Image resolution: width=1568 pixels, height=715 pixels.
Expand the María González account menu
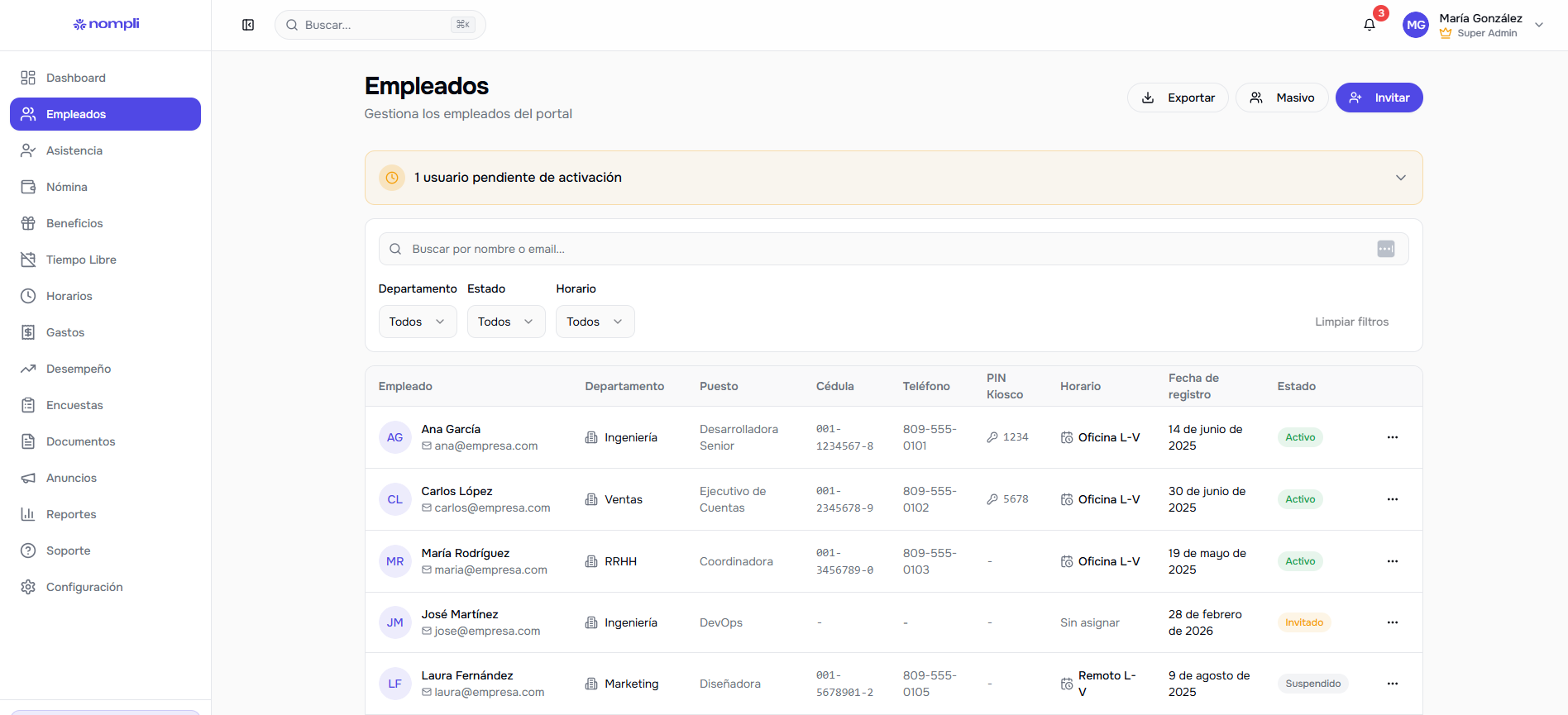(1539, 25)
